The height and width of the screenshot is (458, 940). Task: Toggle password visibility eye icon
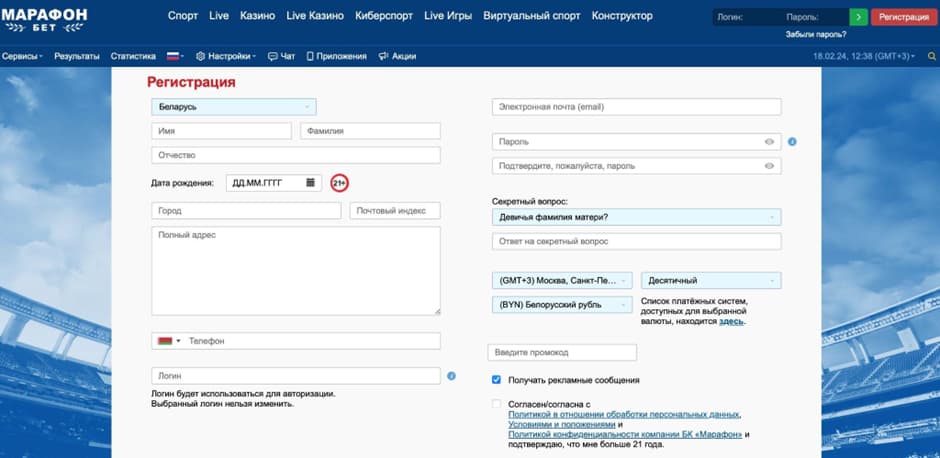click(769, 142)
